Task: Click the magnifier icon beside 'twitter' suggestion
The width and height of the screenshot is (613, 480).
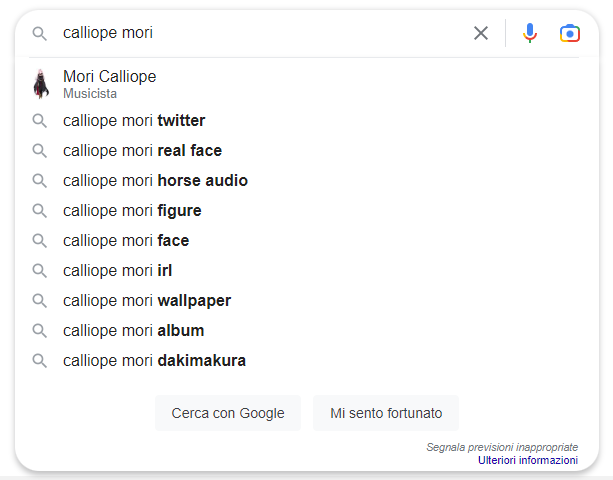Action: pyautogui.click(x=39, y=121)
